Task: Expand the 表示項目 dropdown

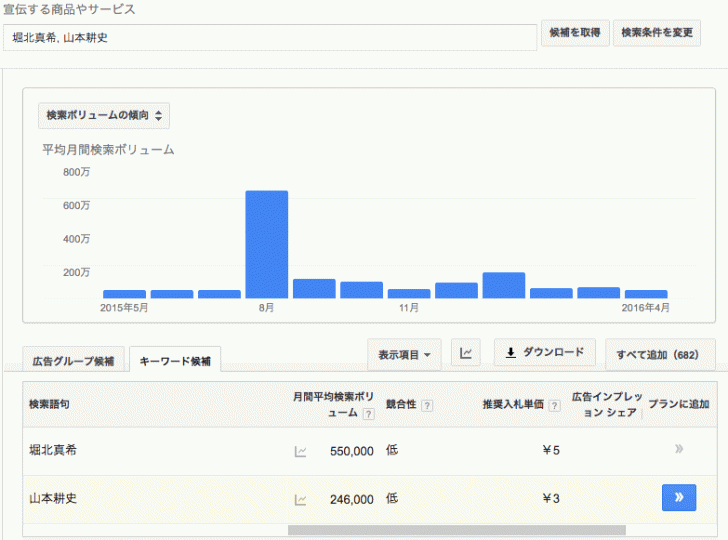Action: [404, 354]
